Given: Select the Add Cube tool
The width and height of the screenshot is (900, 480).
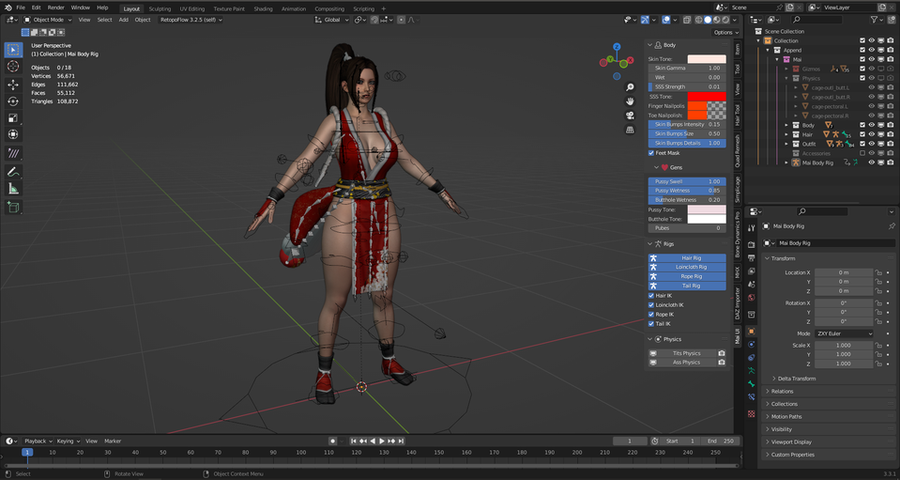Looking at the screenshot, I should coord(13,207).
